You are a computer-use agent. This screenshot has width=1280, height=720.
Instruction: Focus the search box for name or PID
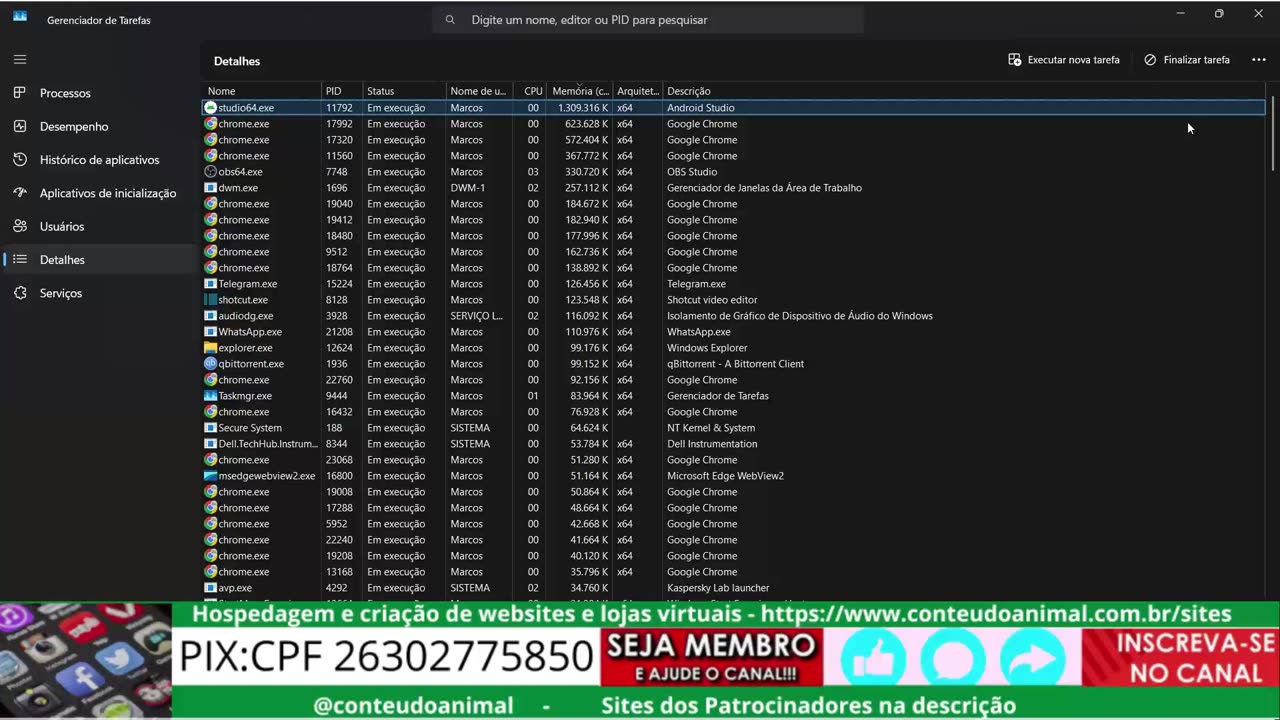point(648,19)
